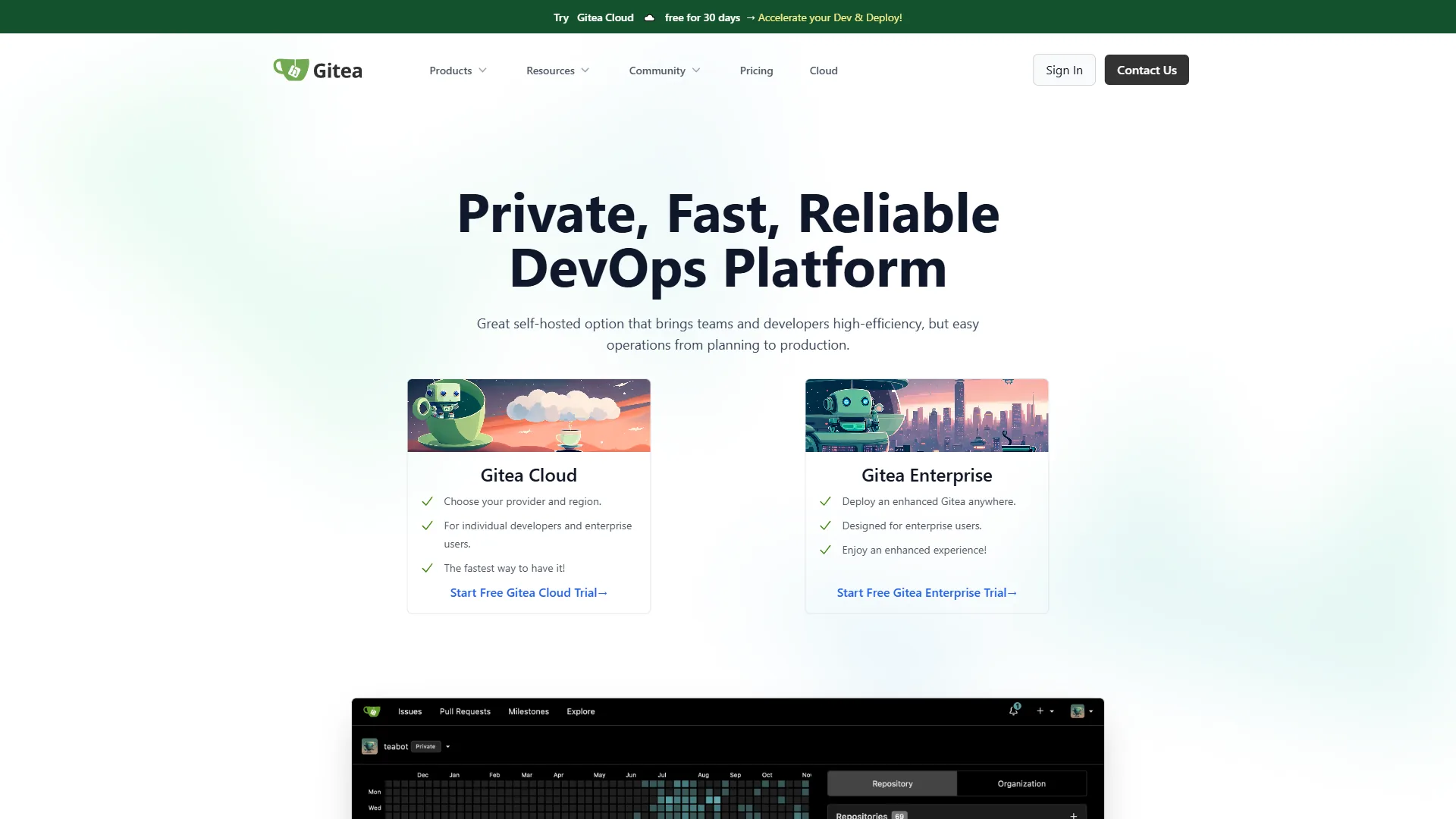Click the Gitea Cloud banner text
This screenshot has width=1456, height=819.
click(x=605, y=17)
